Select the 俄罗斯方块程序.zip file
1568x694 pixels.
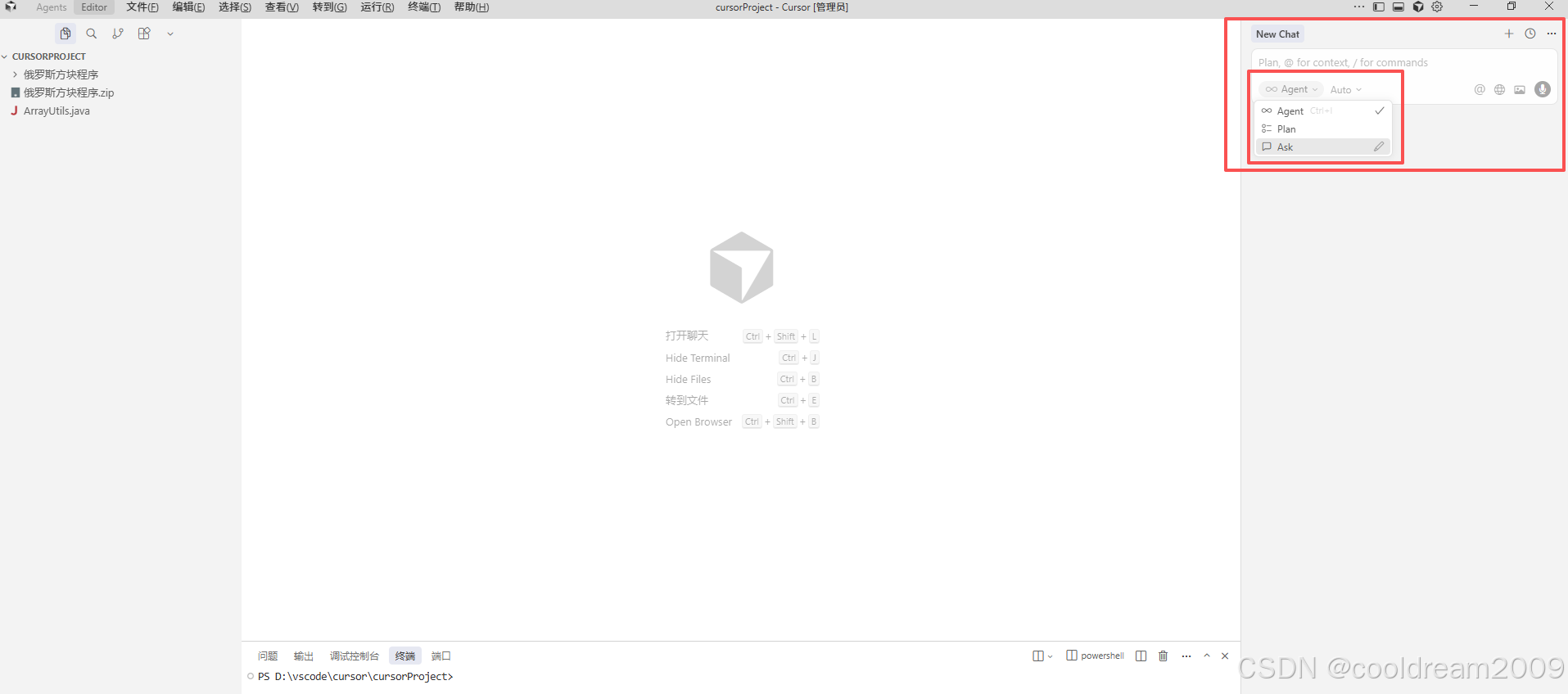click(x=69, y=92)
